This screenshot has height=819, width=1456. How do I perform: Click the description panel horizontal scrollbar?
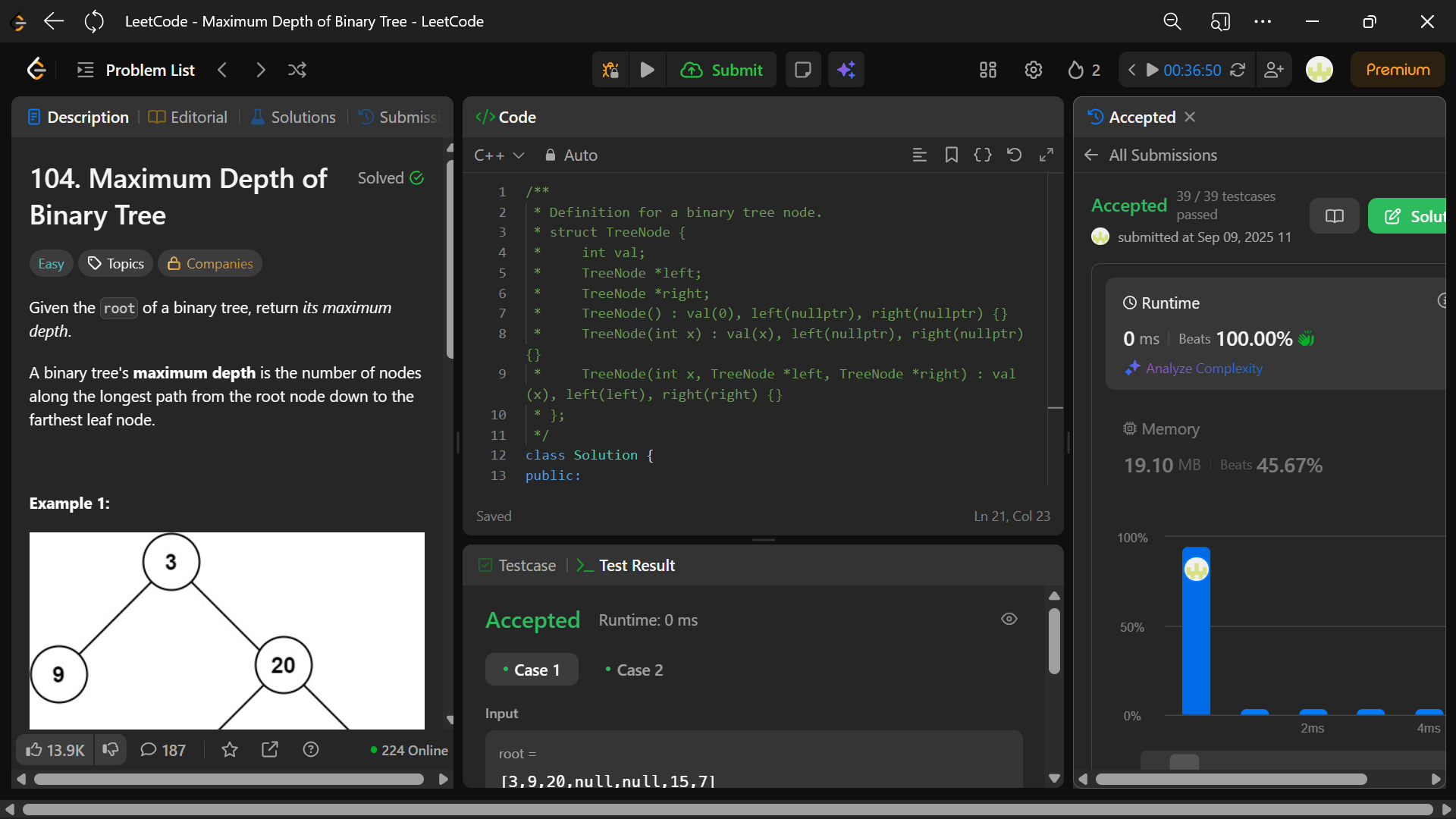coord(227,779)
